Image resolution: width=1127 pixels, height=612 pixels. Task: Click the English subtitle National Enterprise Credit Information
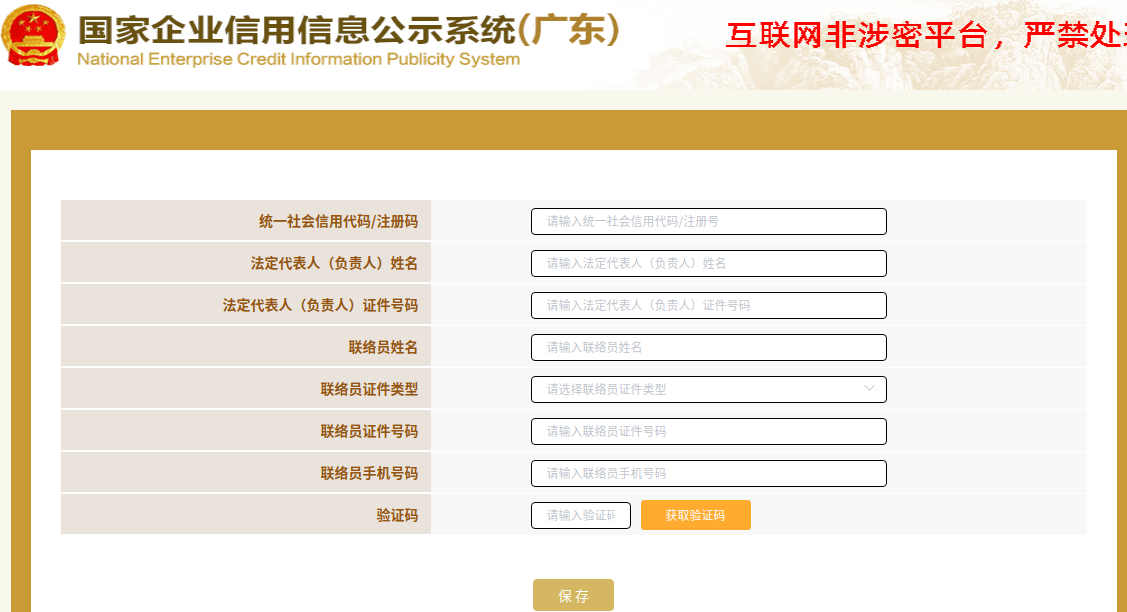(298, 59)
